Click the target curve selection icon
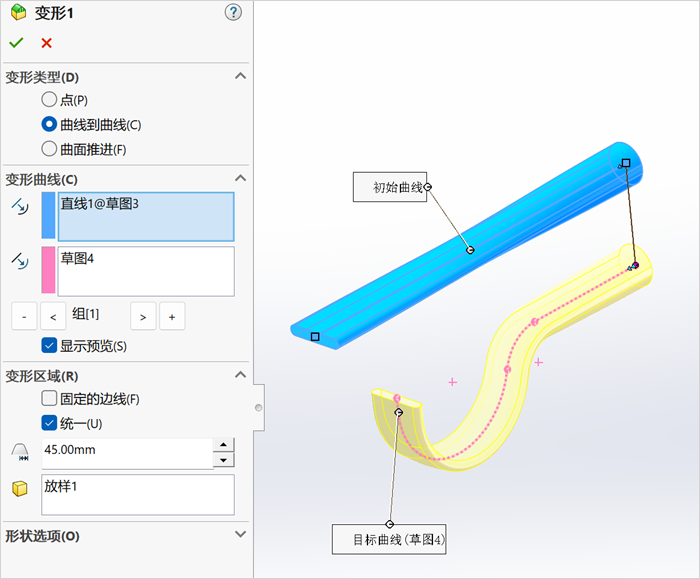Image resolution: width=700 pixels, height=579 pixels. 20,260
